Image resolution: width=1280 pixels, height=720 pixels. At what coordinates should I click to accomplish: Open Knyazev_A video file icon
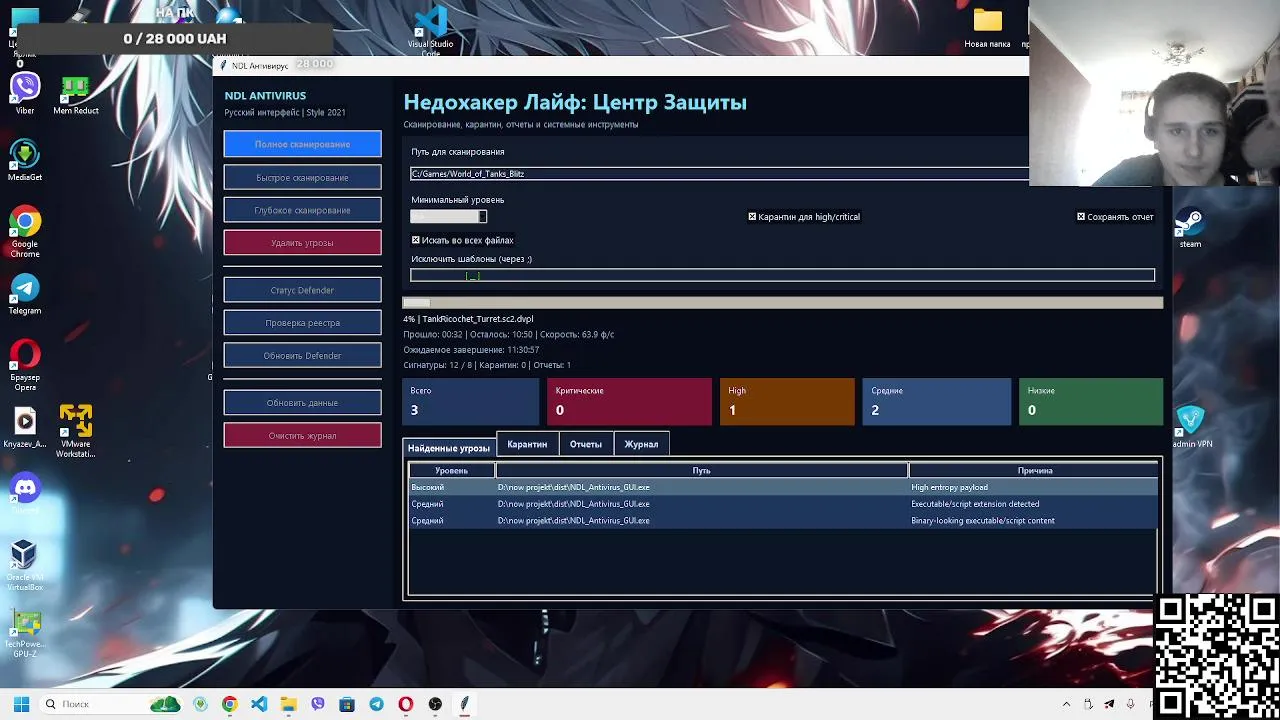point(25,427)
